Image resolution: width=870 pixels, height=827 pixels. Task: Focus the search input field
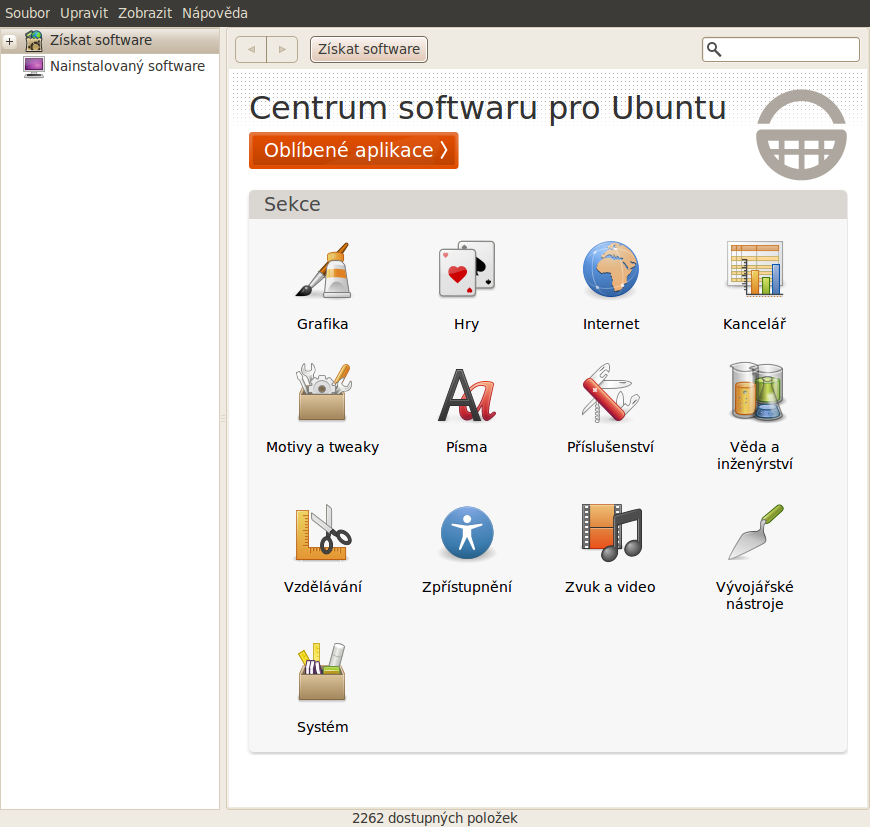[781, 50]
